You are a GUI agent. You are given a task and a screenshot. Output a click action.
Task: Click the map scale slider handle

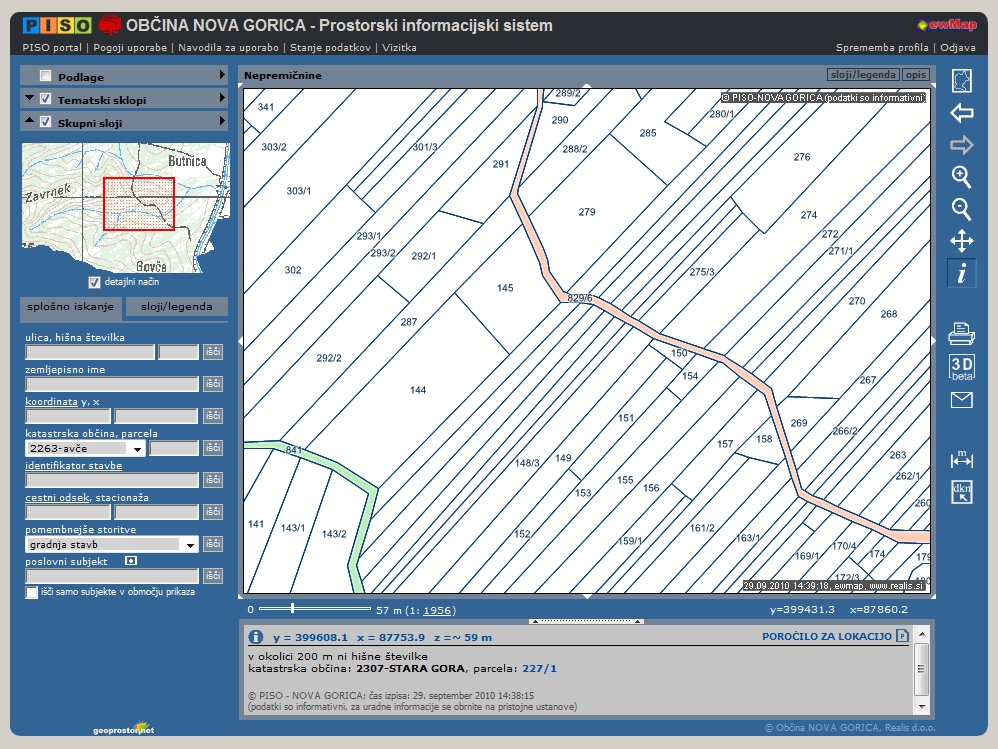click(x=292, y=608)
